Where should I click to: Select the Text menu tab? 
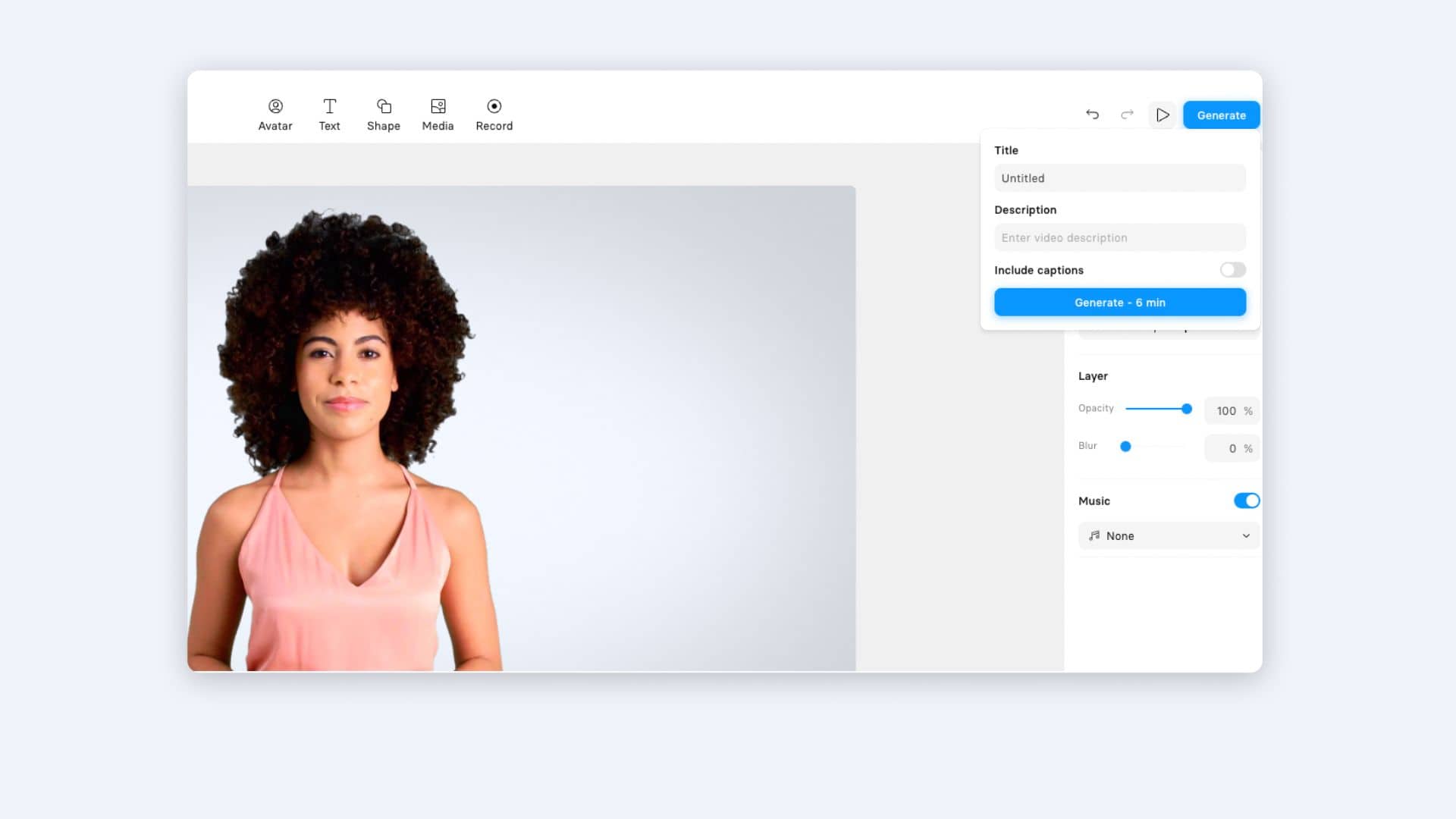329,114
